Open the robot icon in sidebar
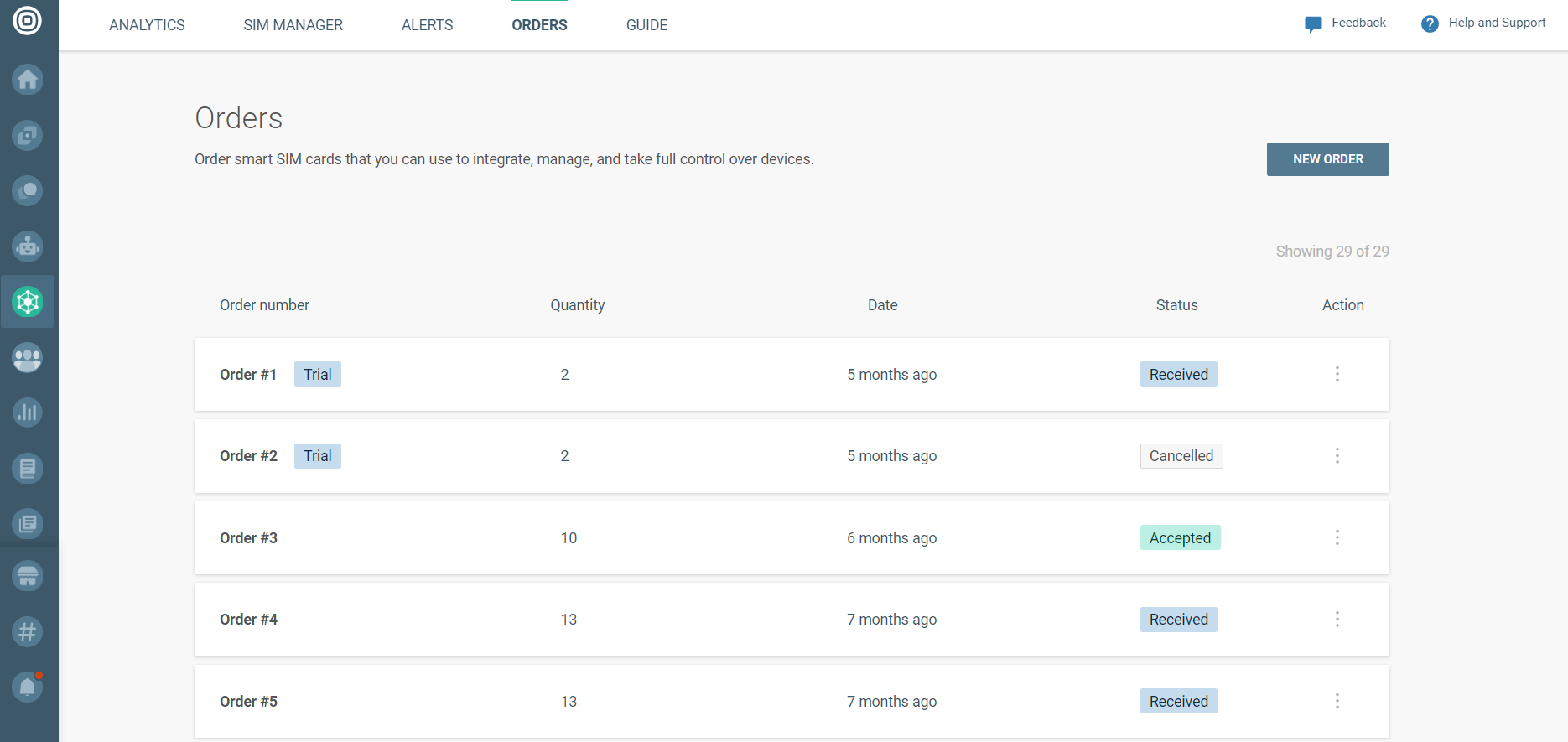1568x742 pixels. [28, 246]
